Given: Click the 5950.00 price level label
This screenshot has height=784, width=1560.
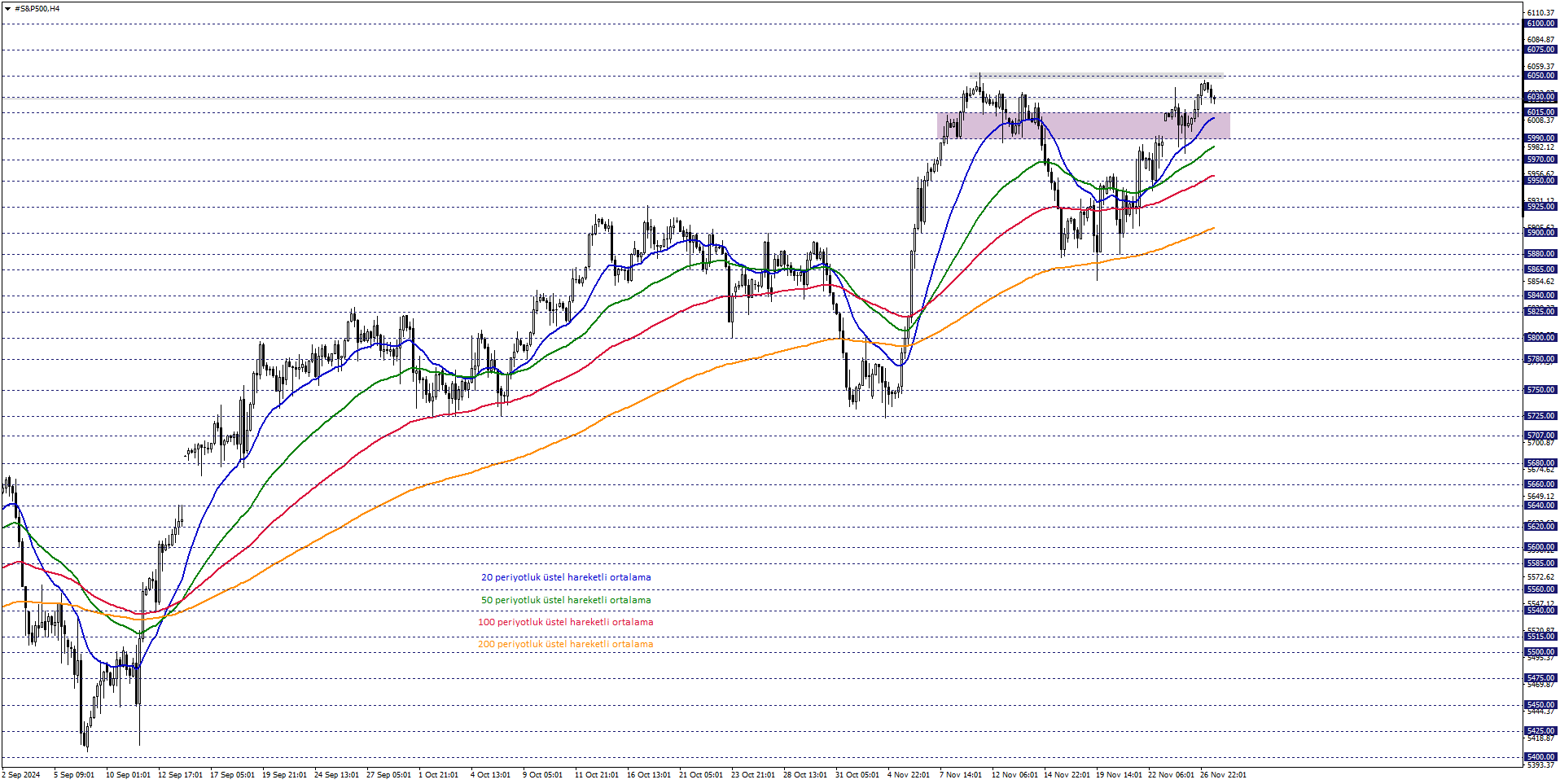Looking at the screenshot, I should click(1540, 181).
